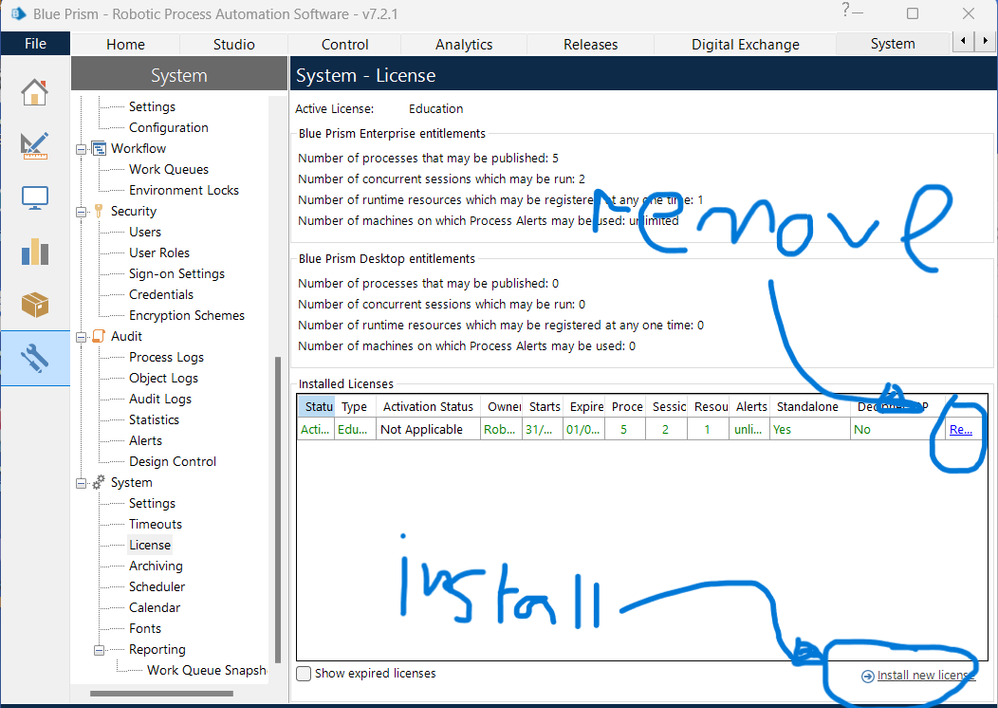Image resolution: width=998 pixels, height=708 pixels.
Task: Switch to the Home tab
Action: click(125, 45)
